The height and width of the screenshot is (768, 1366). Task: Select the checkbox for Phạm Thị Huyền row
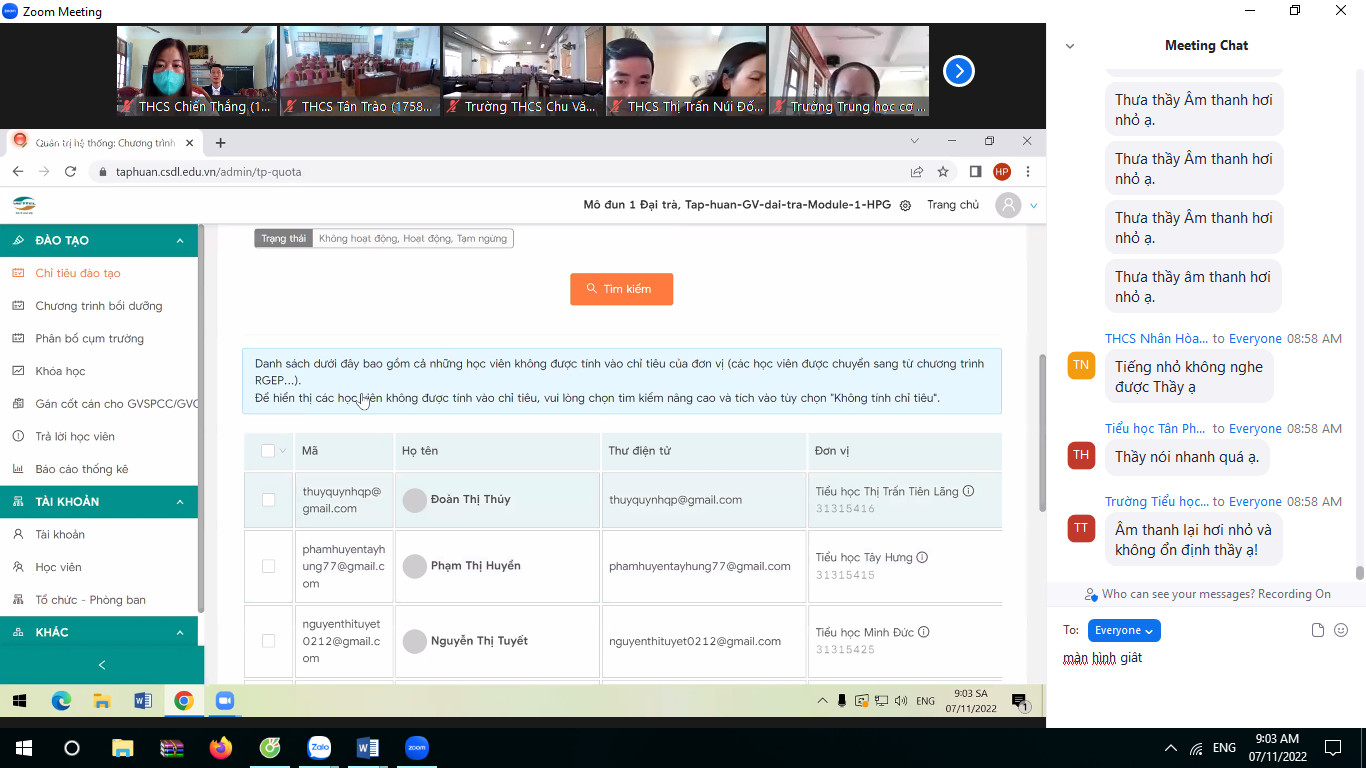pos(268,566)
